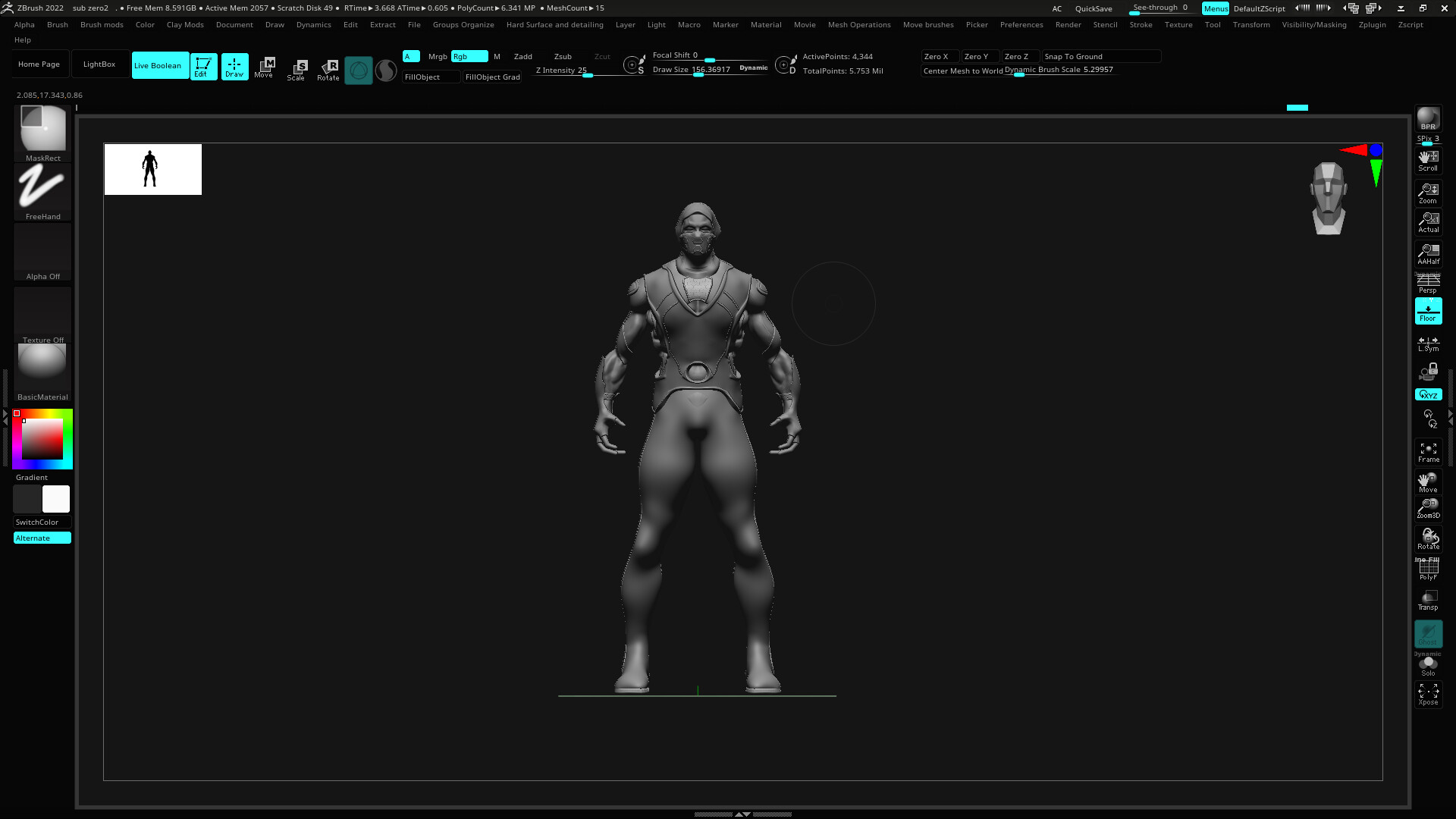Expand the Alpha Off picker

[x=42, y=252]
